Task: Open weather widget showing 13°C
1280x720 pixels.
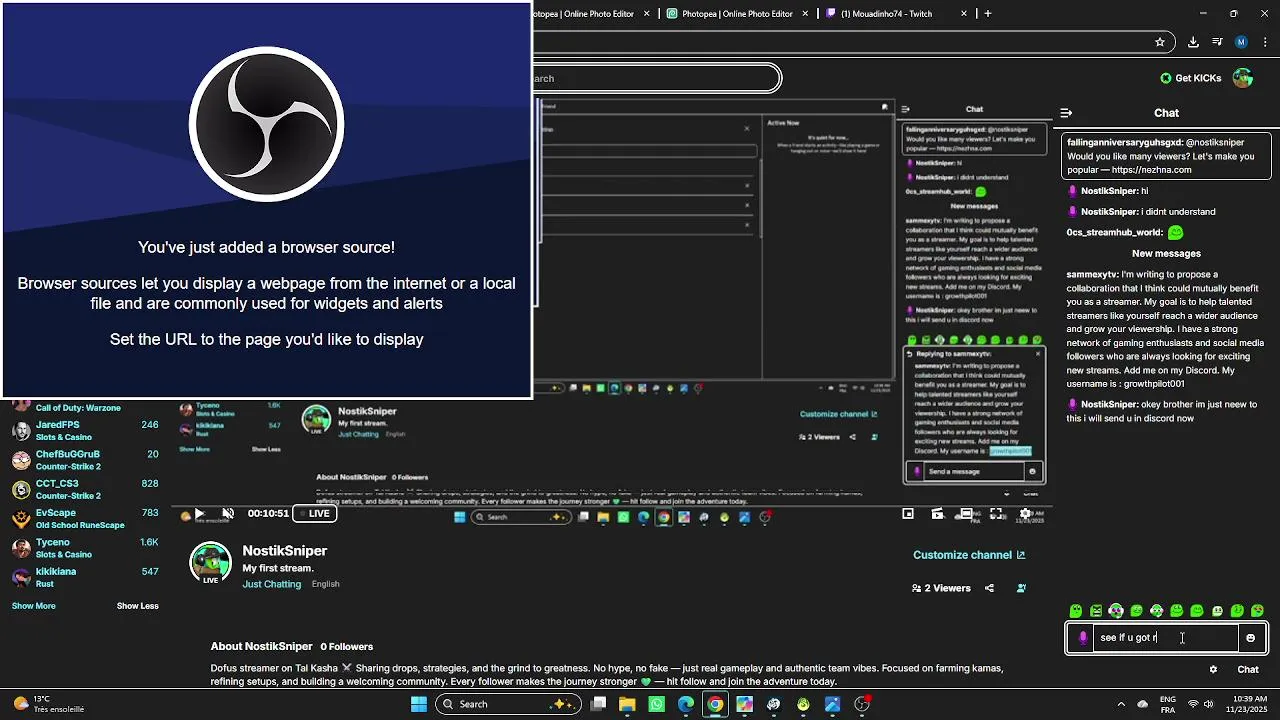Action: 48,704
